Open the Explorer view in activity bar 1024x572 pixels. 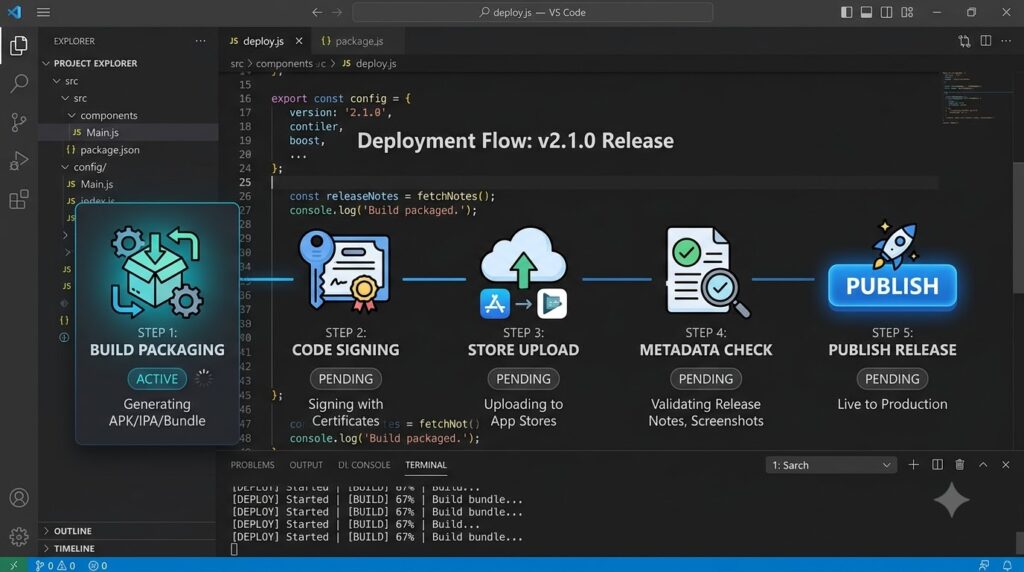(x=19, y=45)
